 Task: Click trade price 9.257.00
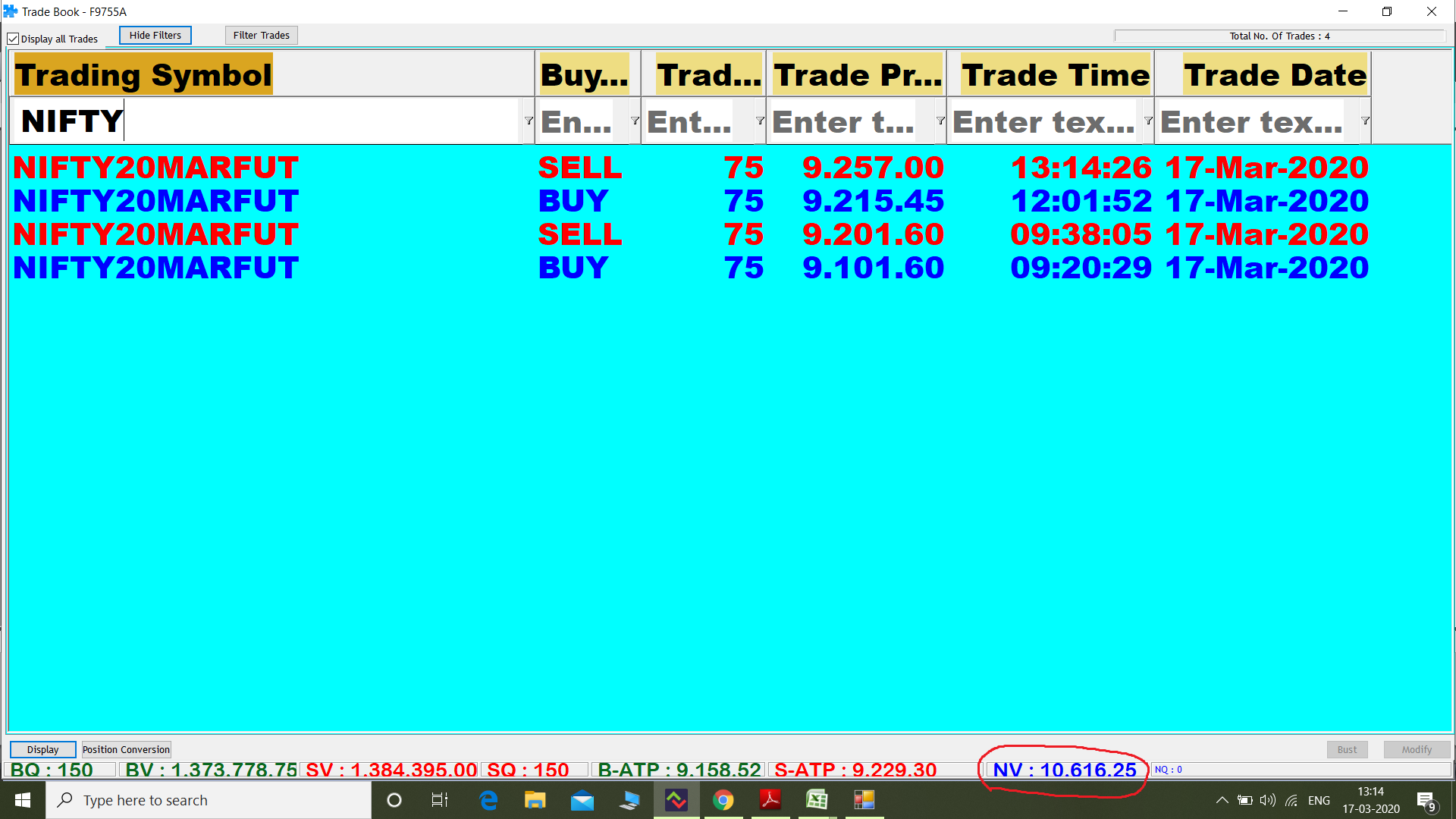pyautogui.click(x=873, y=168)
